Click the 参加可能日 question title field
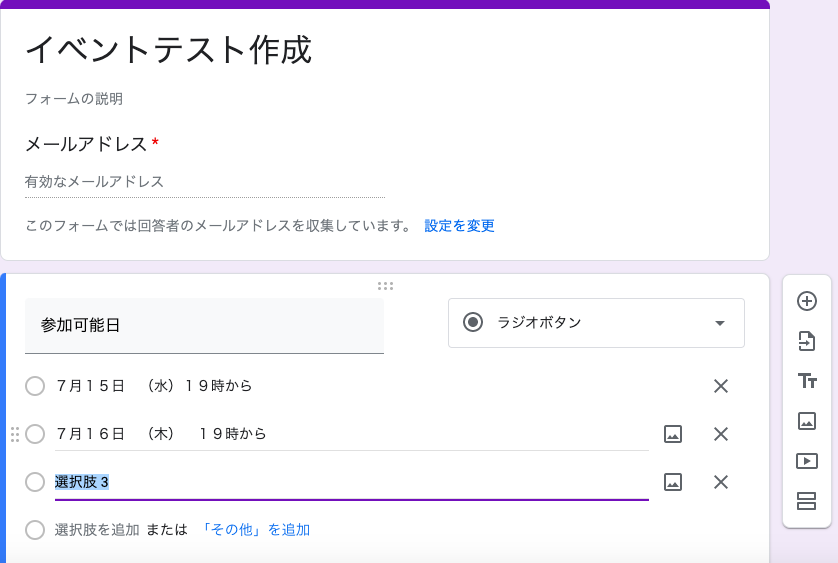Screen dimensions: 838x563 204,326
